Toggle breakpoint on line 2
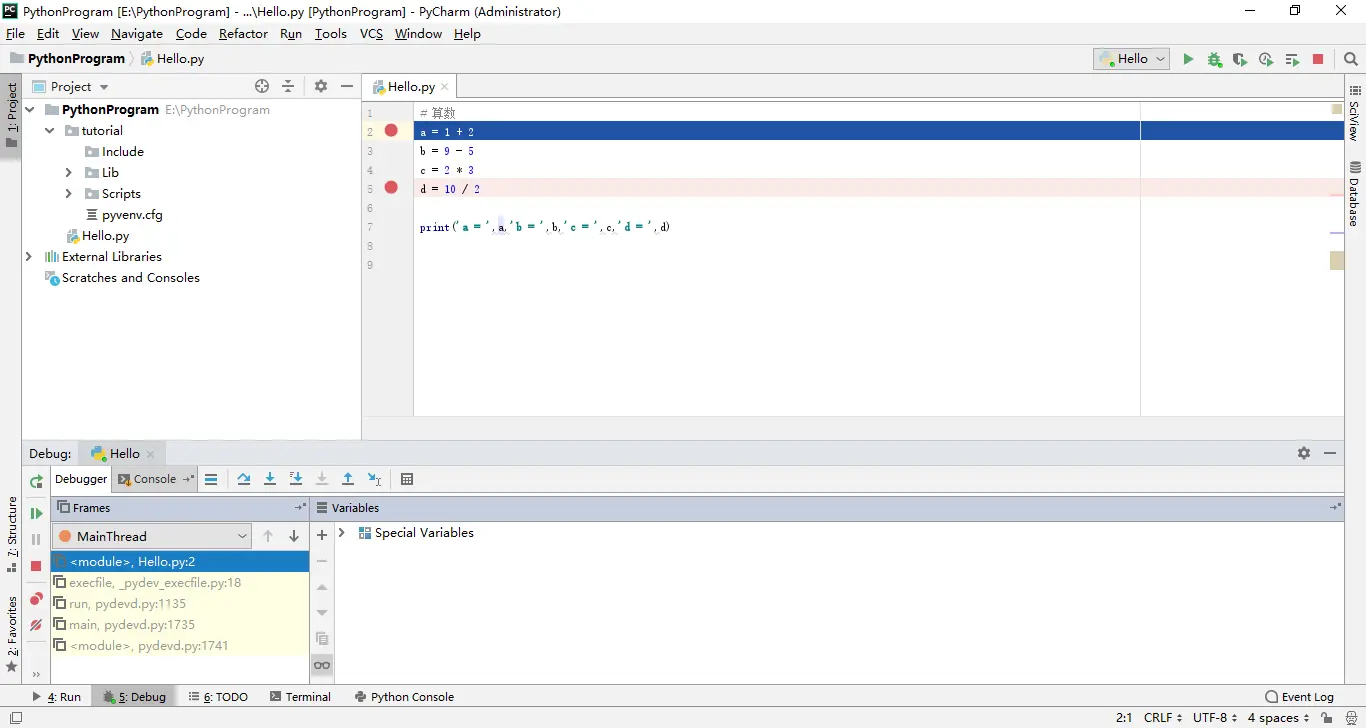The height and width of the screenshot is (728, 1366). pos(391,131)
